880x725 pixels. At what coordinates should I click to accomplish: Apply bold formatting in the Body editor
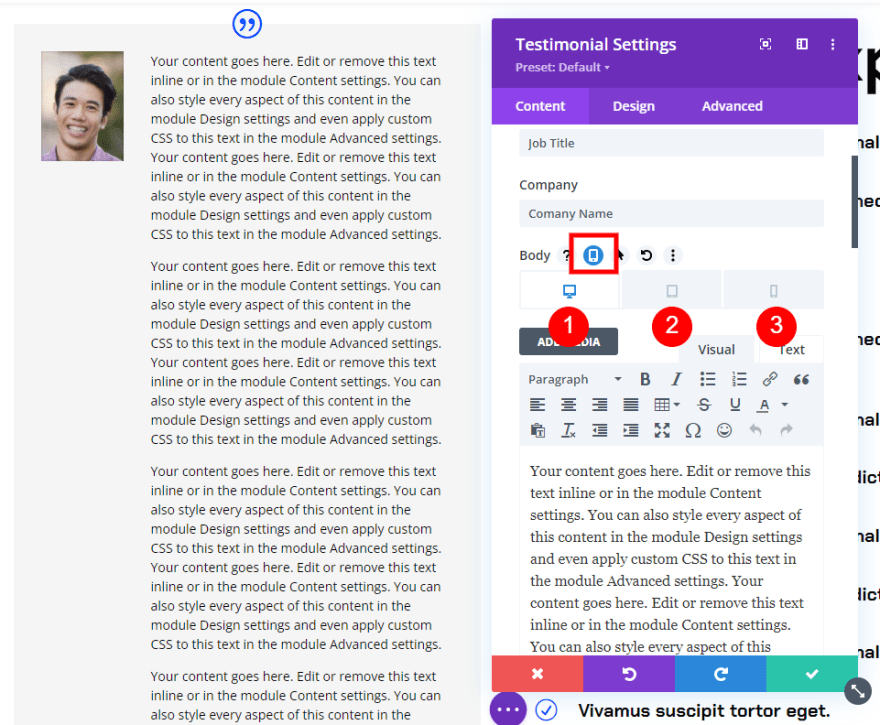[645, 379]
